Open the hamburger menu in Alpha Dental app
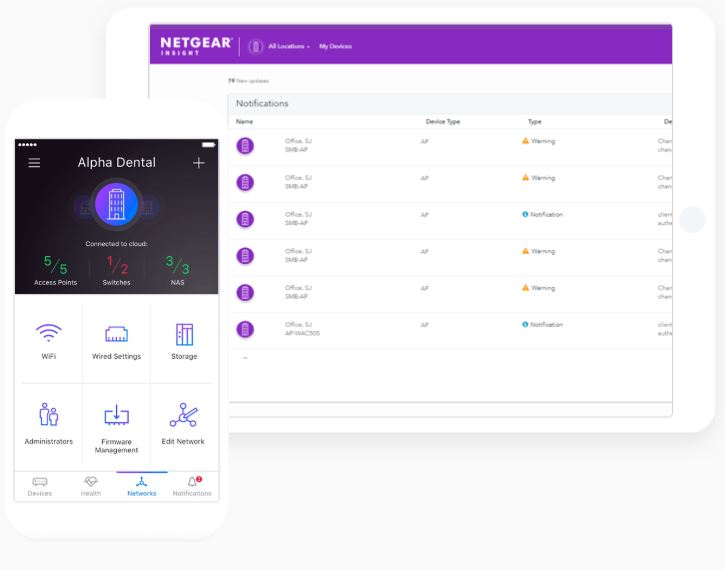 (x=34, y=163)
